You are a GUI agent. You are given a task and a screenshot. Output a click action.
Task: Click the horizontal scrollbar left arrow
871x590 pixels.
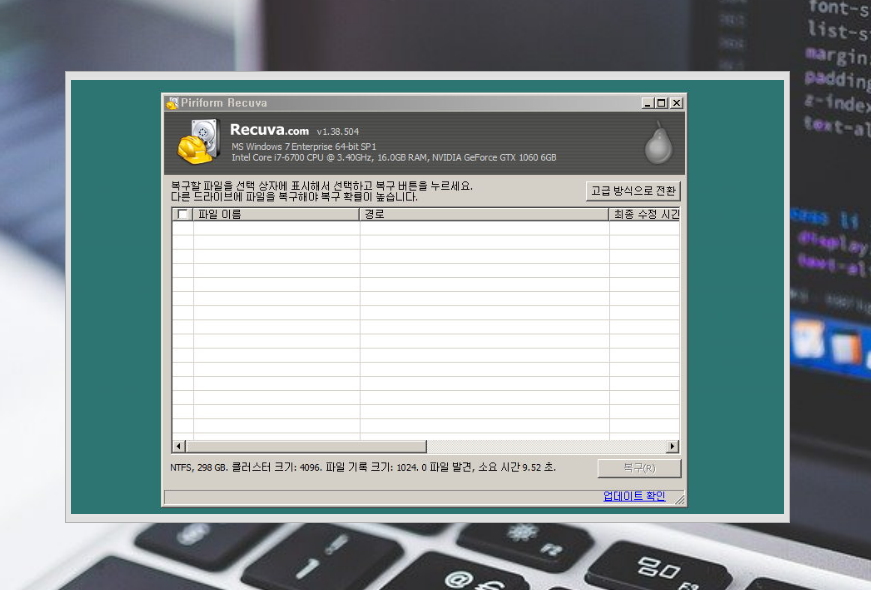click(x=179, y=446)
